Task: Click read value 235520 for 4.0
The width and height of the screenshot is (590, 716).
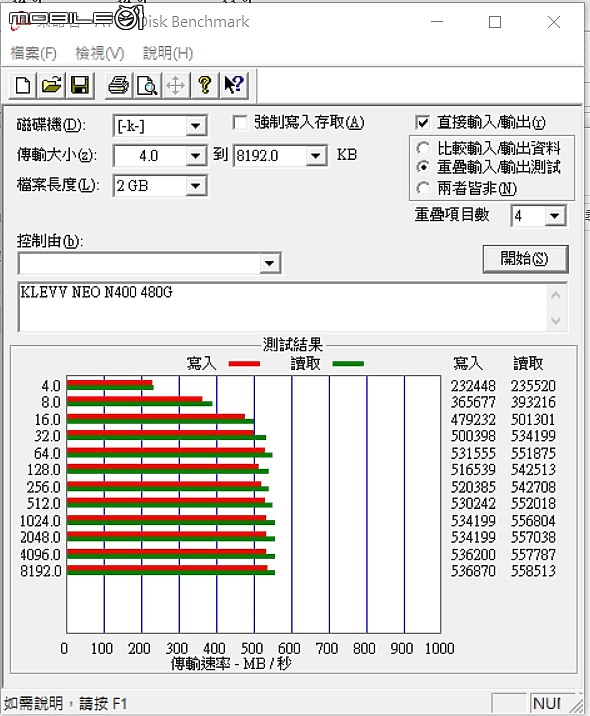Action: [533, 386]
